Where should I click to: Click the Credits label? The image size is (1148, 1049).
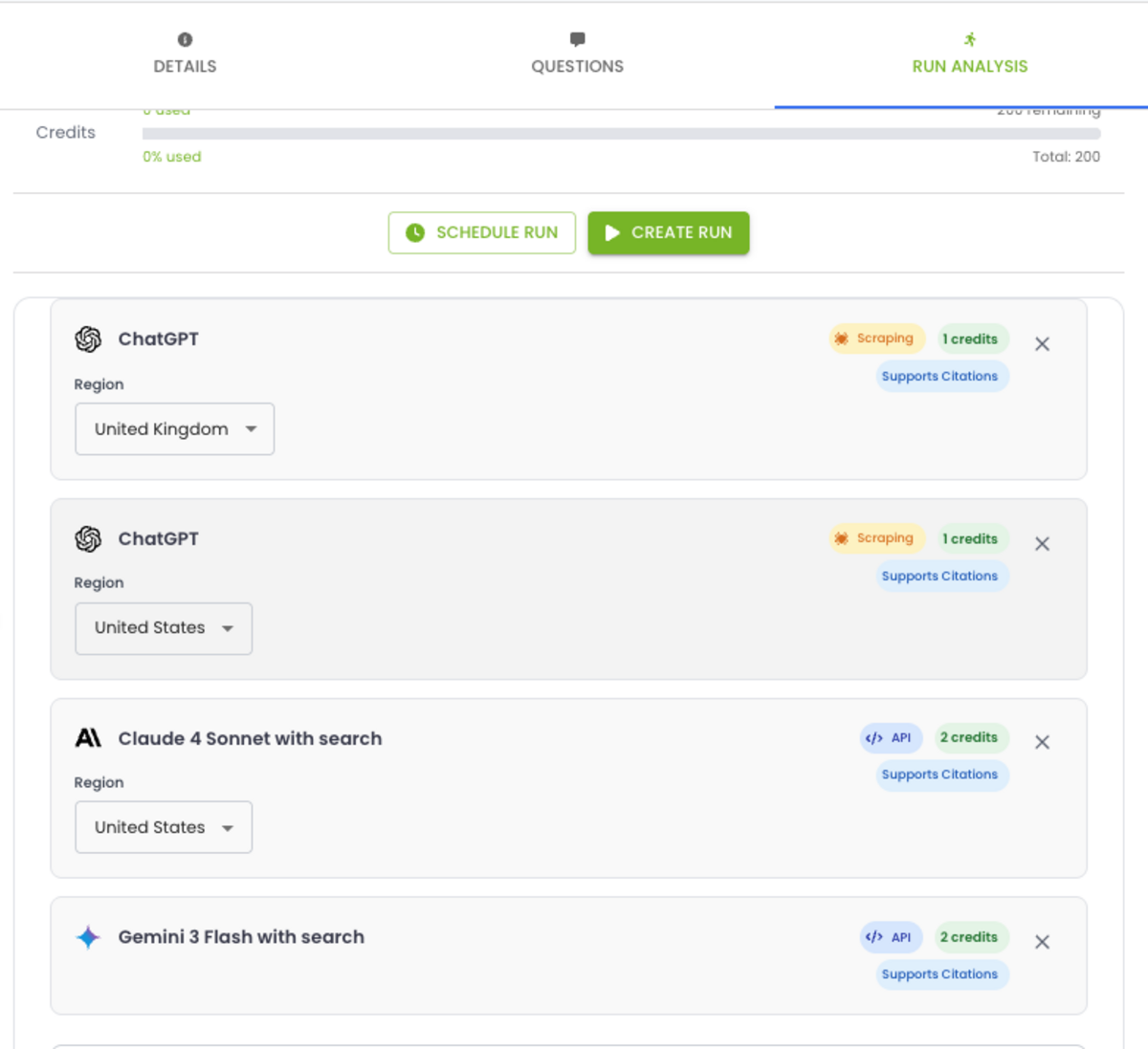pos(66,132)
